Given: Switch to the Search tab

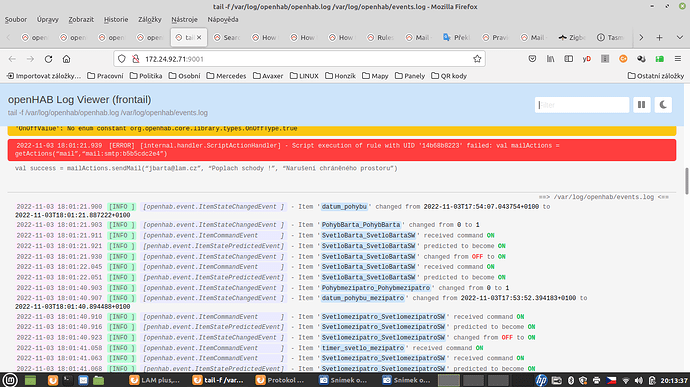Looking at the screenshot, I should pyautogui.click(x=227, y=38).
